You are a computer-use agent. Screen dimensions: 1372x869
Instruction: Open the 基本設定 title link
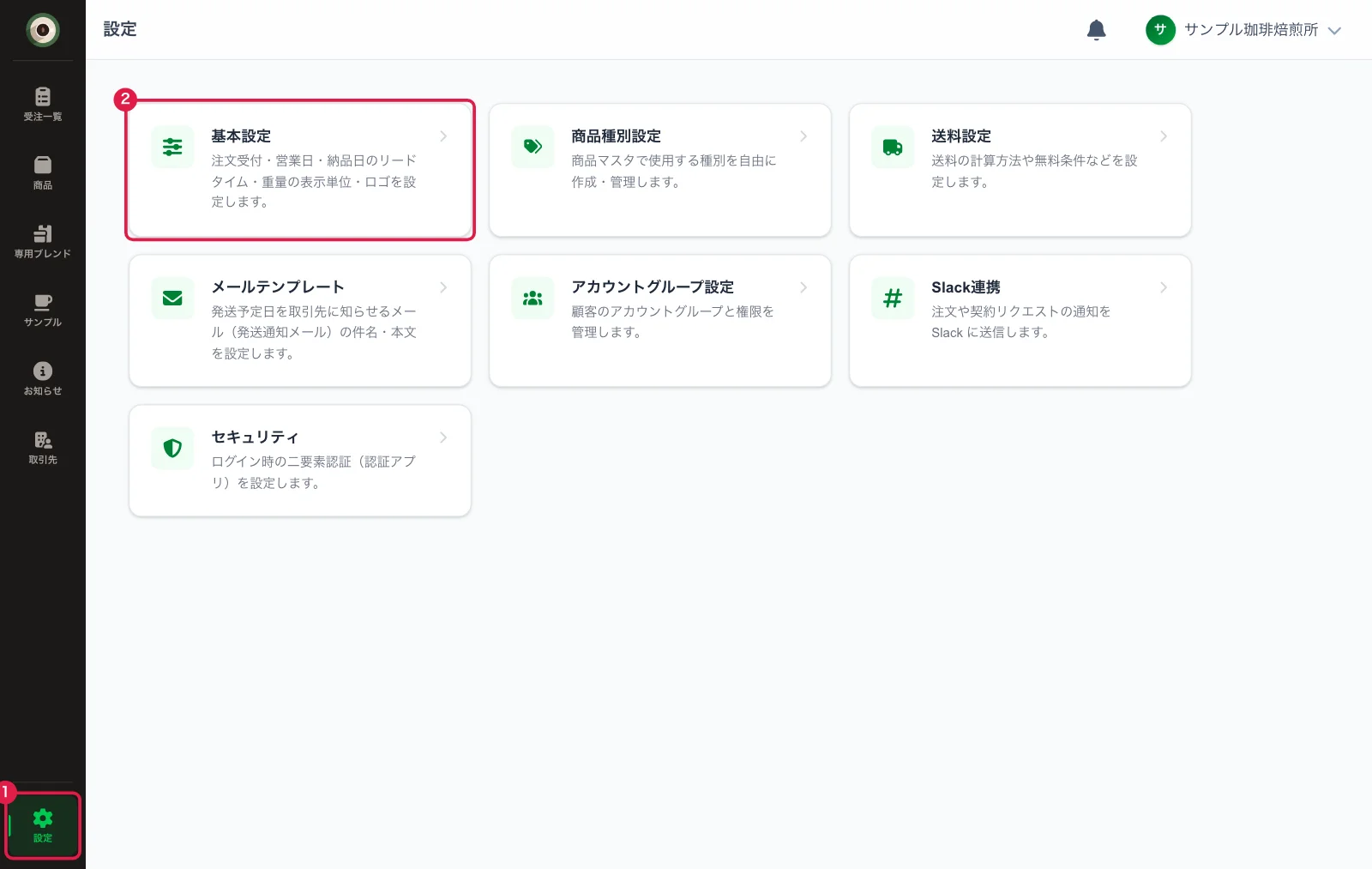coord(241,136)
